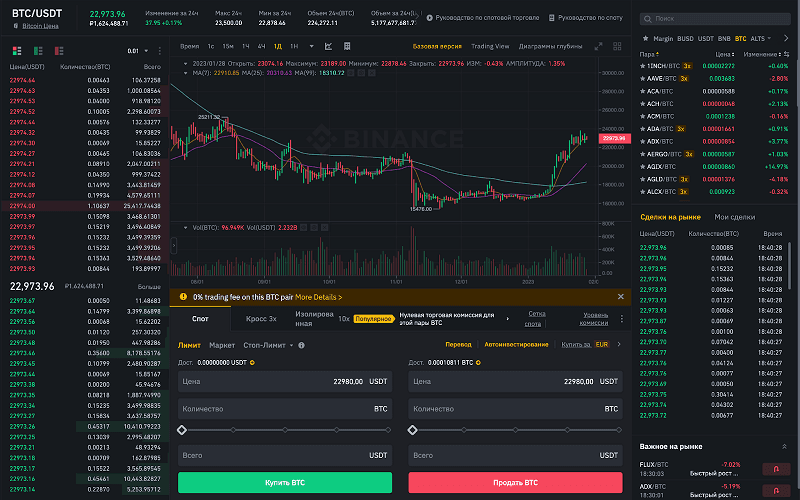The image size is (800, 500).
Task: Show favorites star filter in market list
Action: coord(645,38)
